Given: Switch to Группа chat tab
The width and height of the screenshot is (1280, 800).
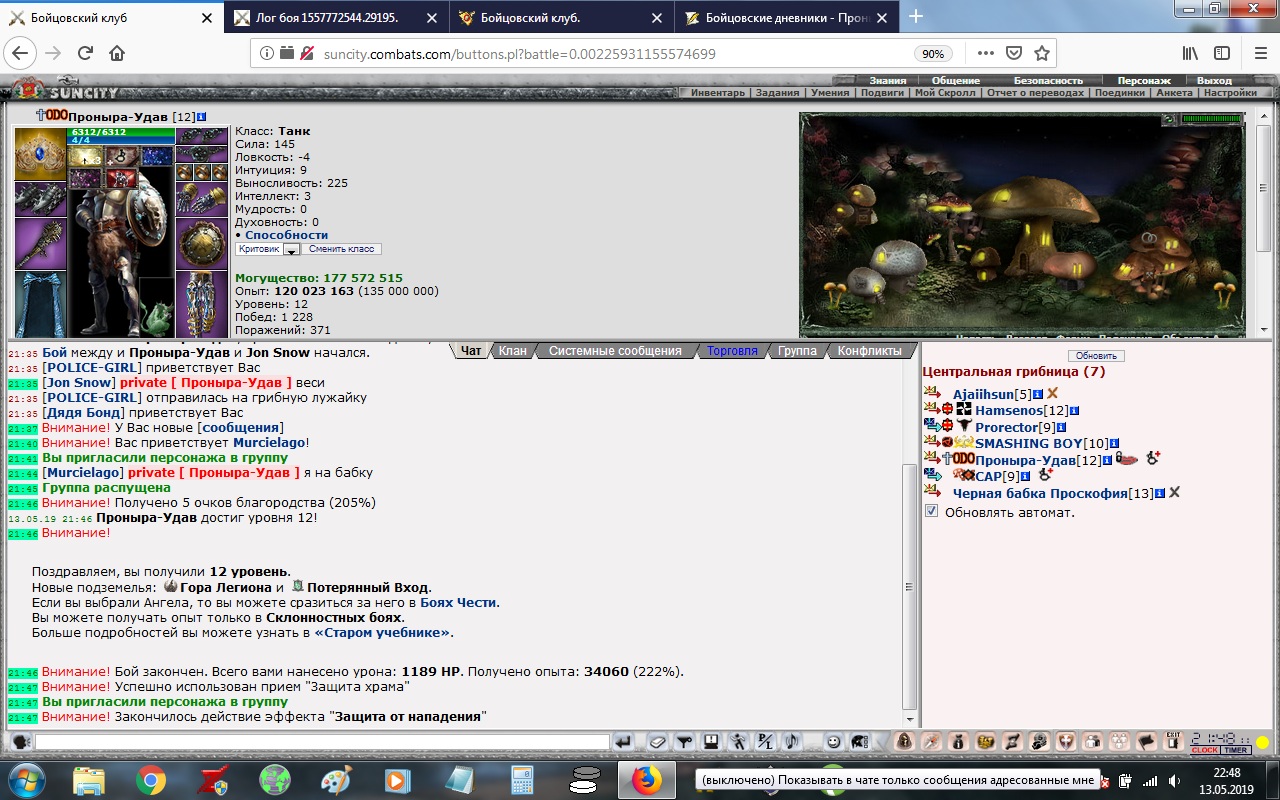Looking at the screenshot, I should [x=797, y=351].
